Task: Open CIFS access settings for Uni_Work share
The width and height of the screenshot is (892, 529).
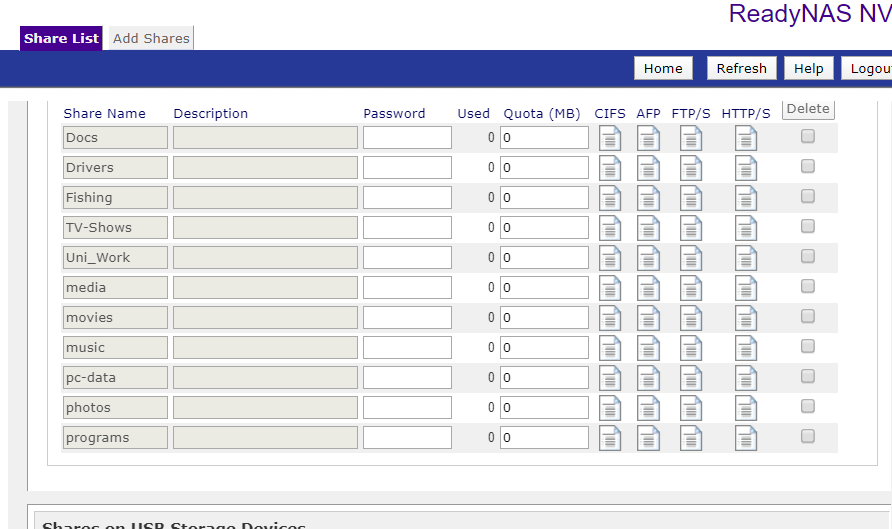Action: 610,258
